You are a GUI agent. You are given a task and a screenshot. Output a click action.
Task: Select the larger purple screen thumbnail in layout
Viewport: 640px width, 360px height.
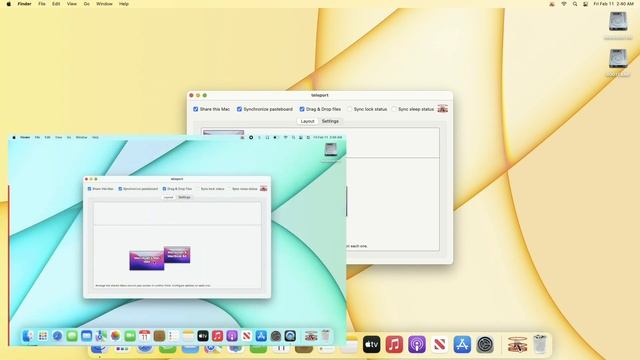[x=147, y=260]
